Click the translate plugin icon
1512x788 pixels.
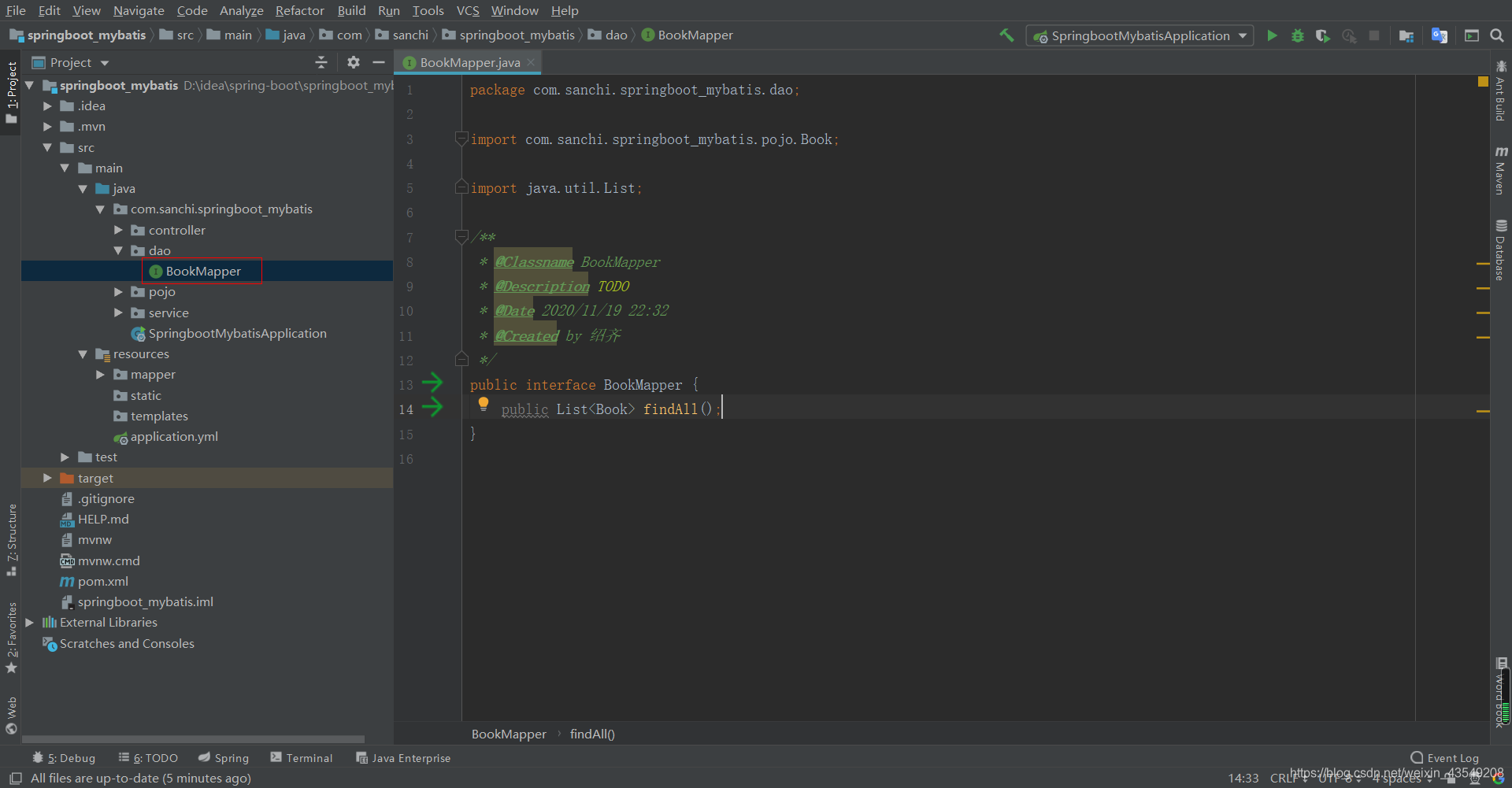tap(1440, 35)
